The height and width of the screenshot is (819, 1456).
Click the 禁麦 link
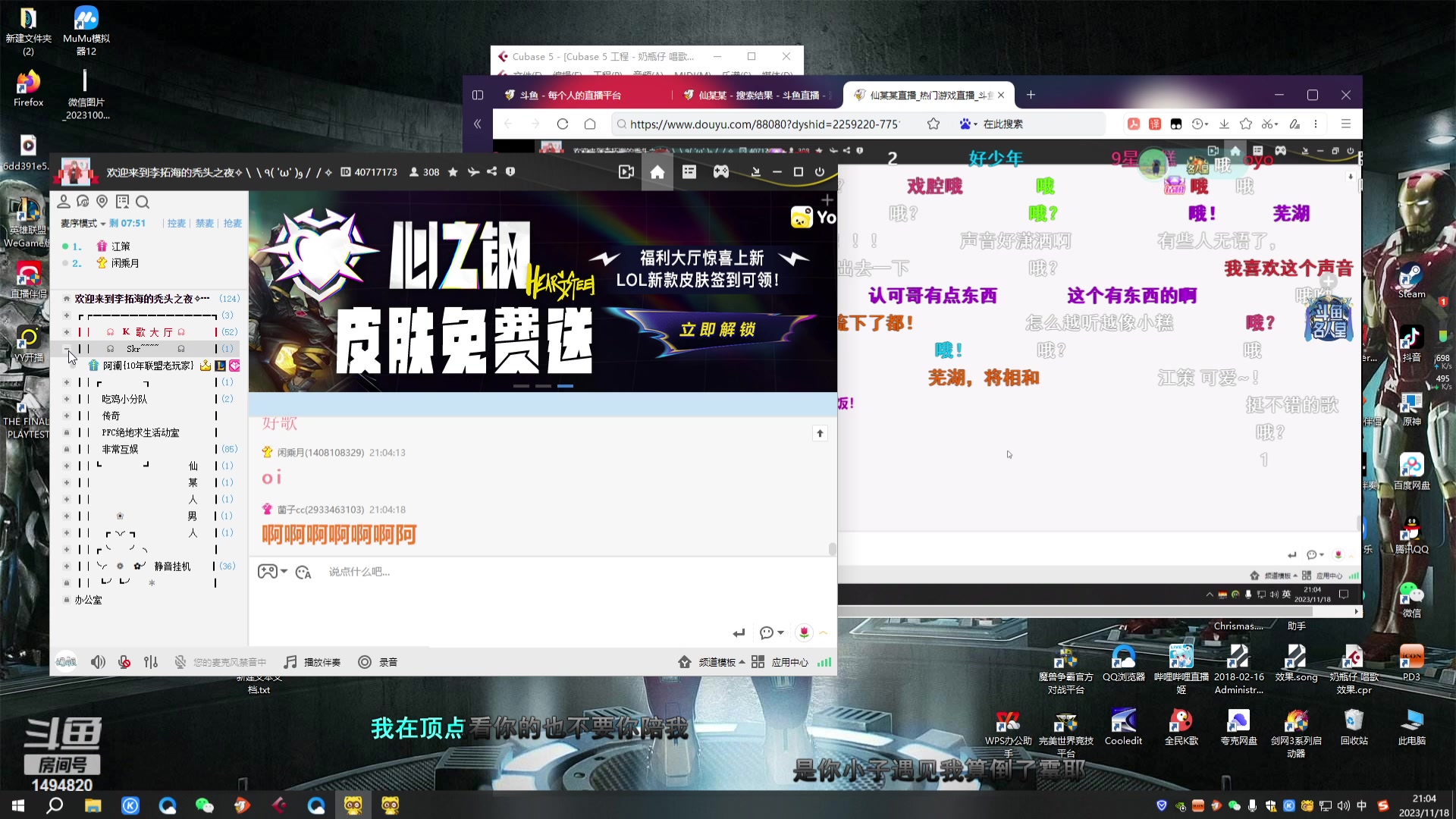click(205, 223)
